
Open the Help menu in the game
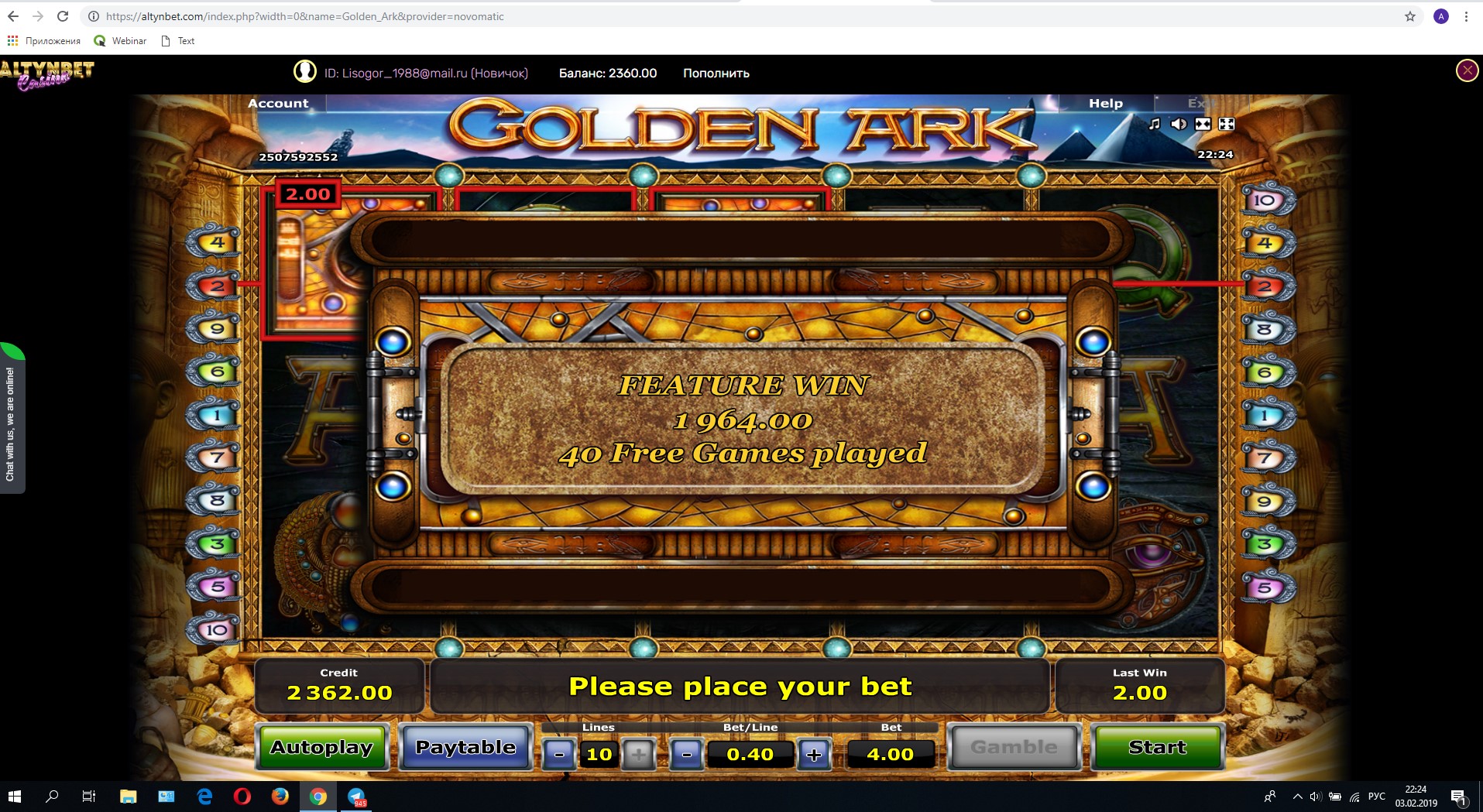1105,103
